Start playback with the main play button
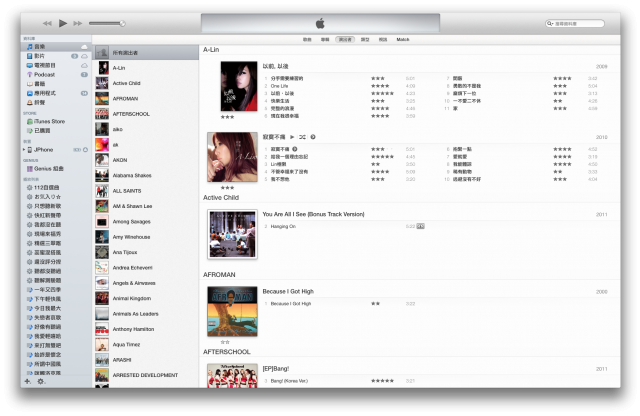 pos(62,23)
